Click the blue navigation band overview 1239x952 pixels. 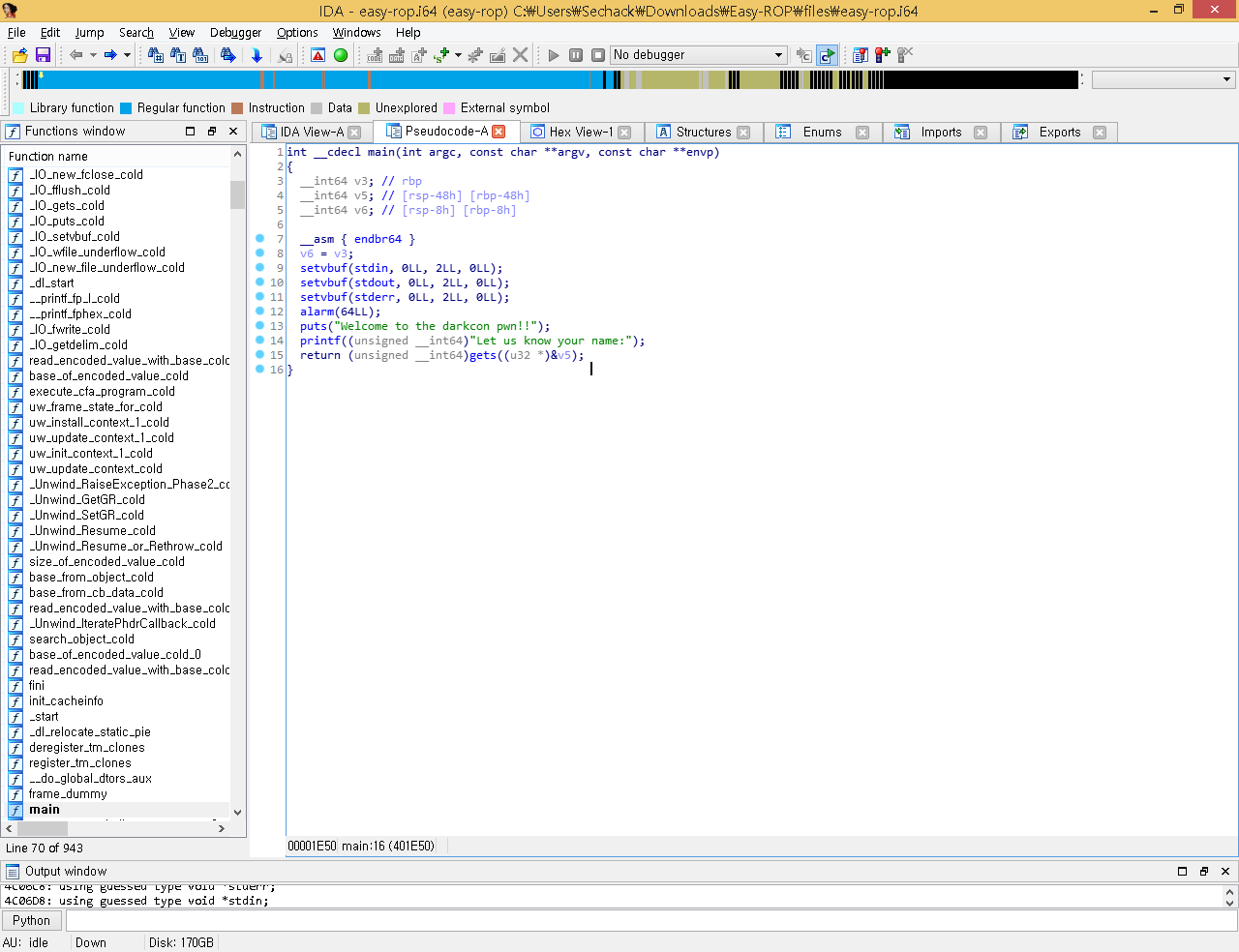pos(550,80)
